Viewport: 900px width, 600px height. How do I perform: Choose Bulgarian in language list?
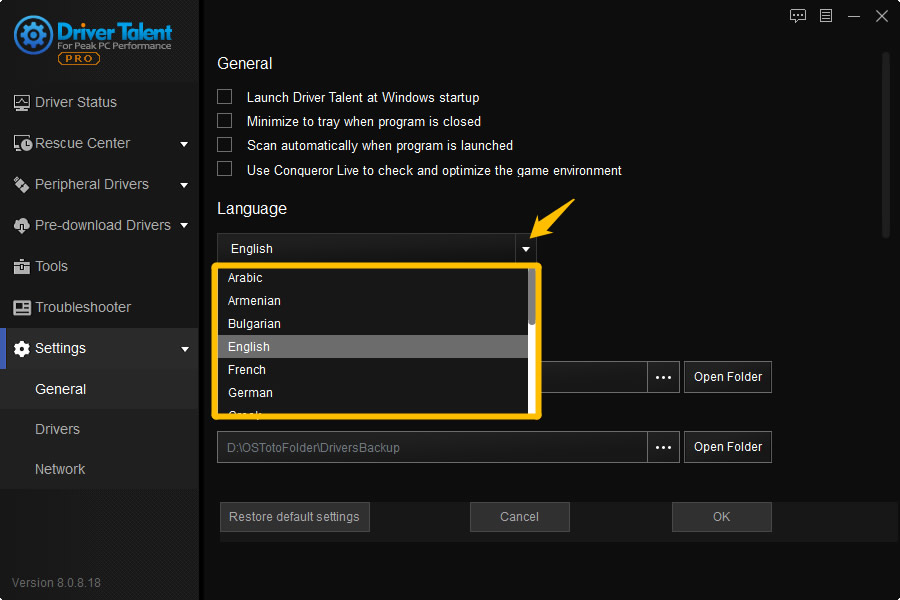pyautogui.click(x=373, y=324)
